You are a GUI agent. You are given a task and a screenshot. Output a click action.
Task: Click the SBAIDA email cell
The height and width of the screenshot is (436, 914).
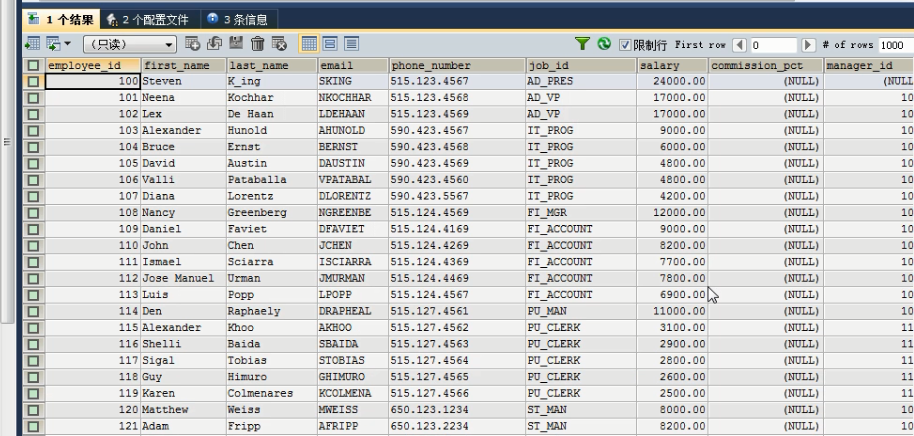353,344
